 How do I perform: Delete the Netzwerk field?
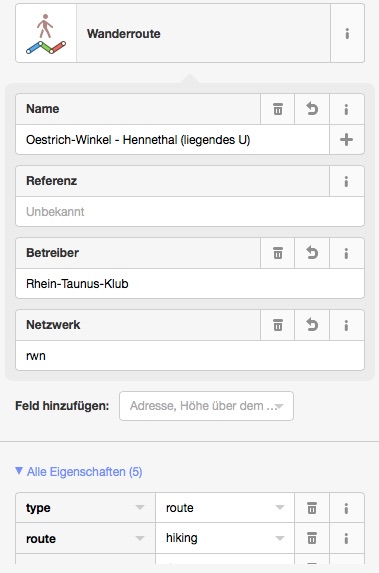278,325
